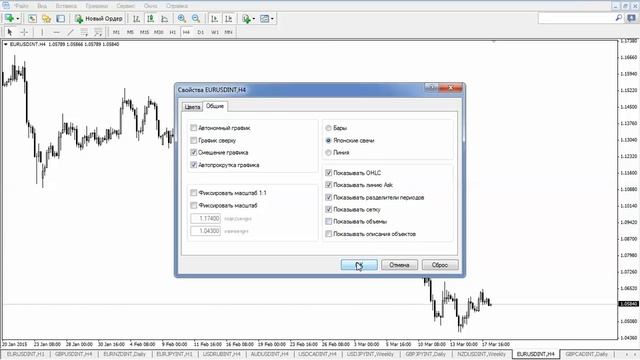The width and height of the screenshot is (640, 360).
Task: Uncheck Показывать OHLC checkbox
Action: 328,173
